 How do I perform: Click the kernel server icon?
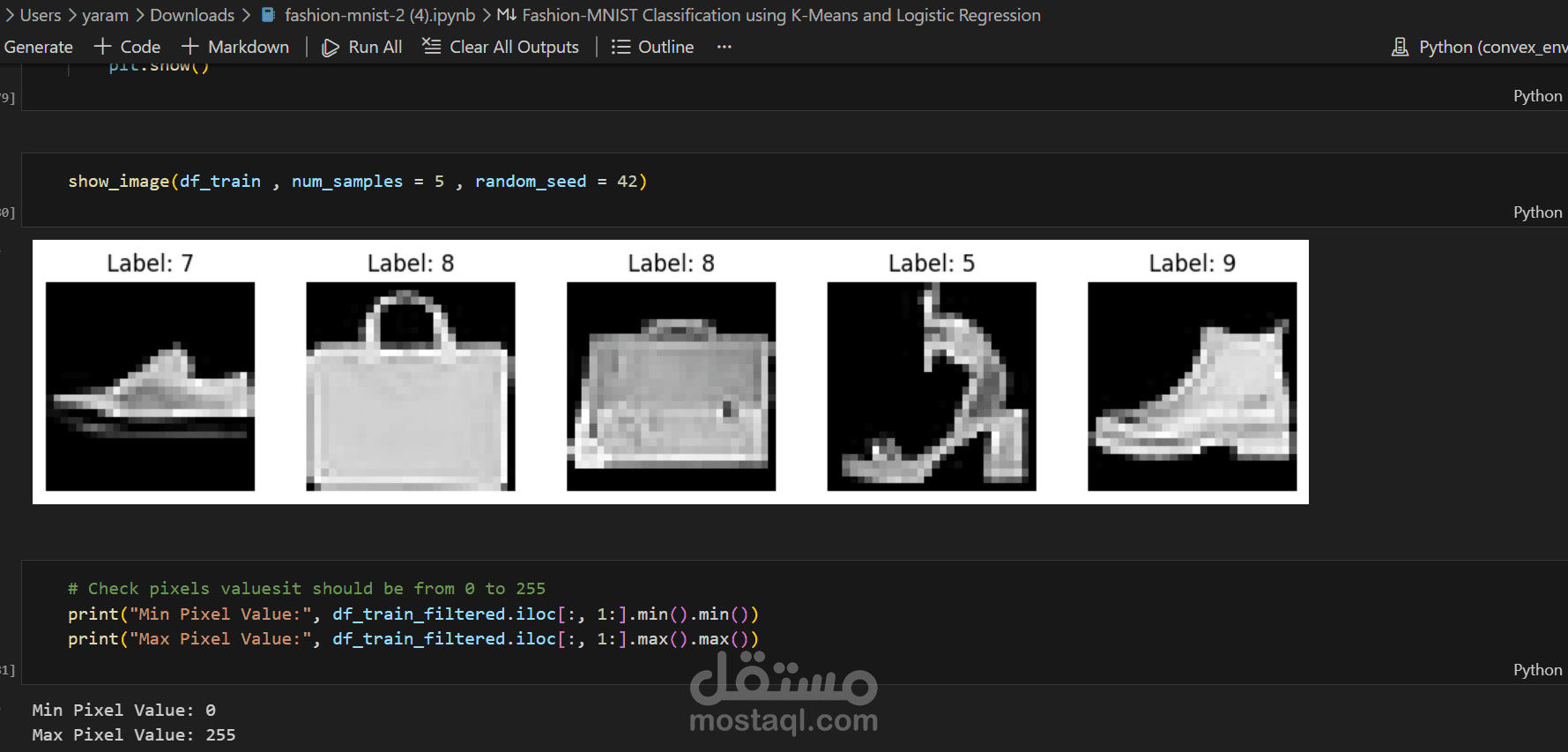click(1400, 47)
